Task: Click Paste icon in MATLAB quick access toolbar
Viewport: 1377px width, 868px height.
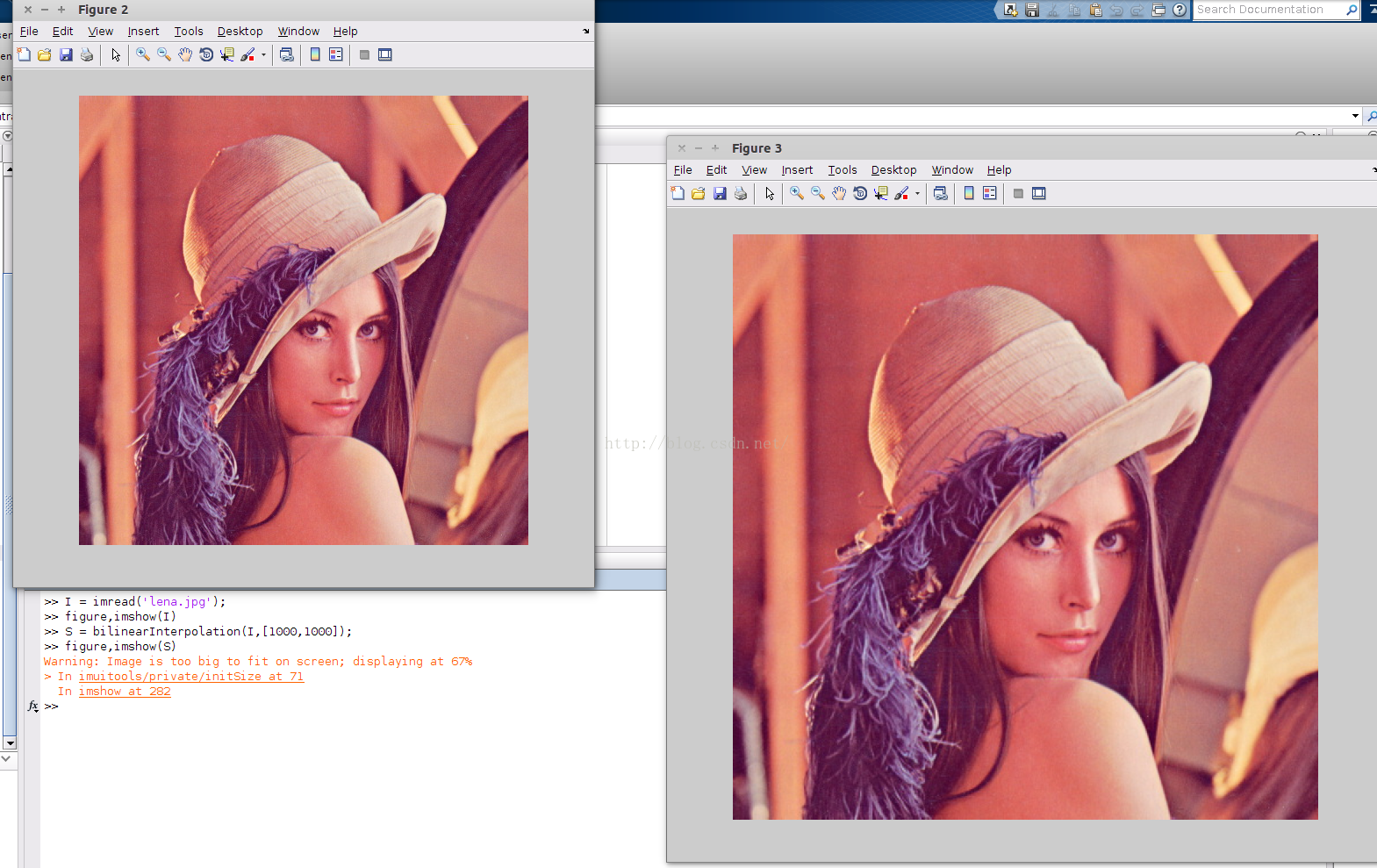Action: 1095,10
